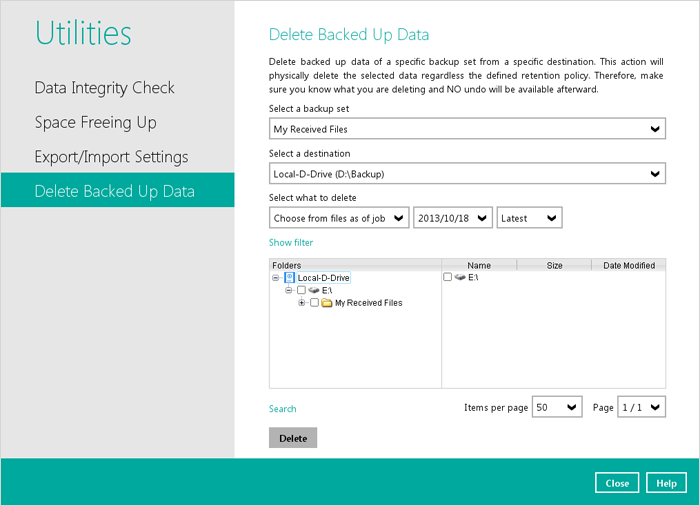The height and width of the screenshot is (506, 700).
Task: Open the Latest time dropdown
Action: (x=529, y=218)
